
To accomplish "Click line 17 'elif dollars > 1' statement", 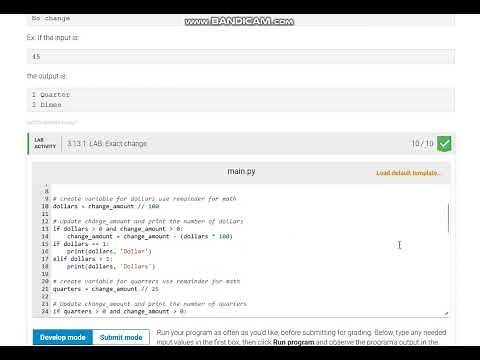I will pyautogui.click(x=83, y=259).
